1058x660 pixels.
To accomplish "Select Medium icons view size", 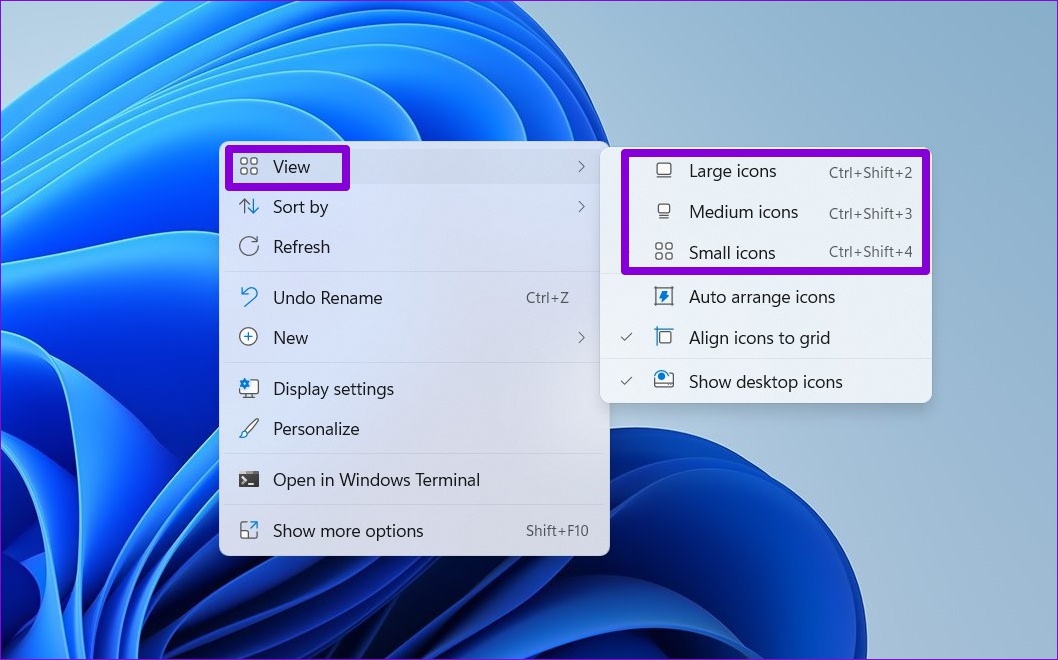I will [x=766, y=212].
